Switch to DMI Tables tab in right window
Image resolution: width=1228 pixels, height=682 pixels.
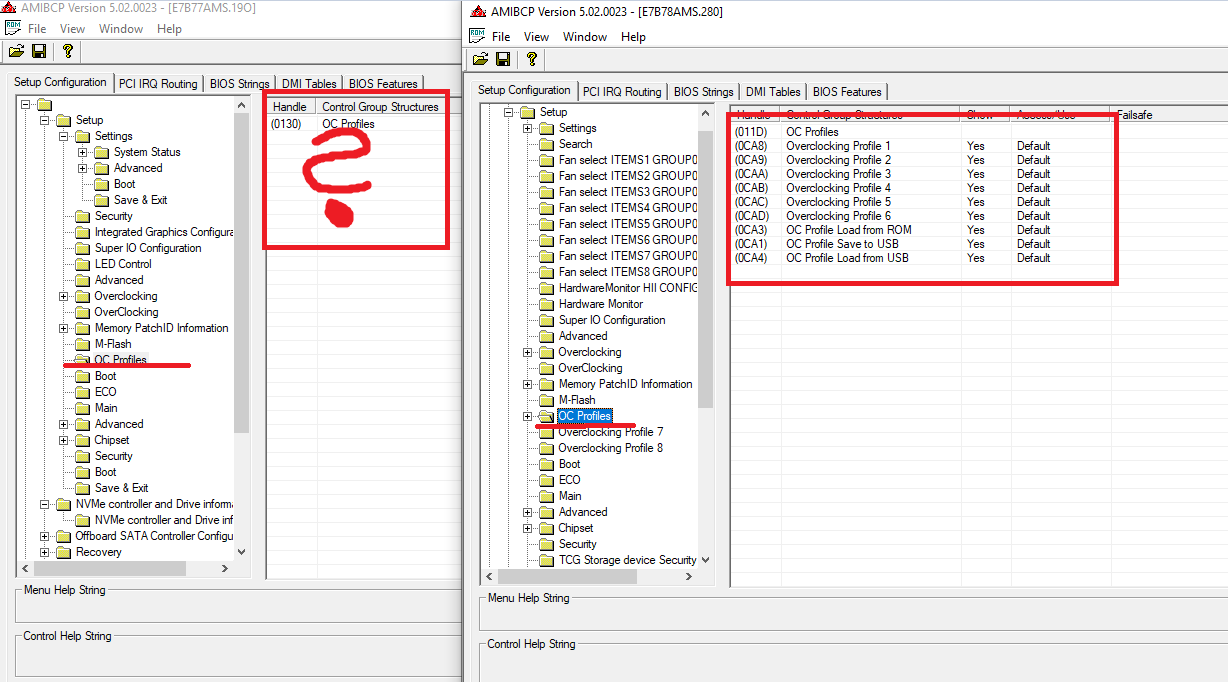(x=773, y=91)
